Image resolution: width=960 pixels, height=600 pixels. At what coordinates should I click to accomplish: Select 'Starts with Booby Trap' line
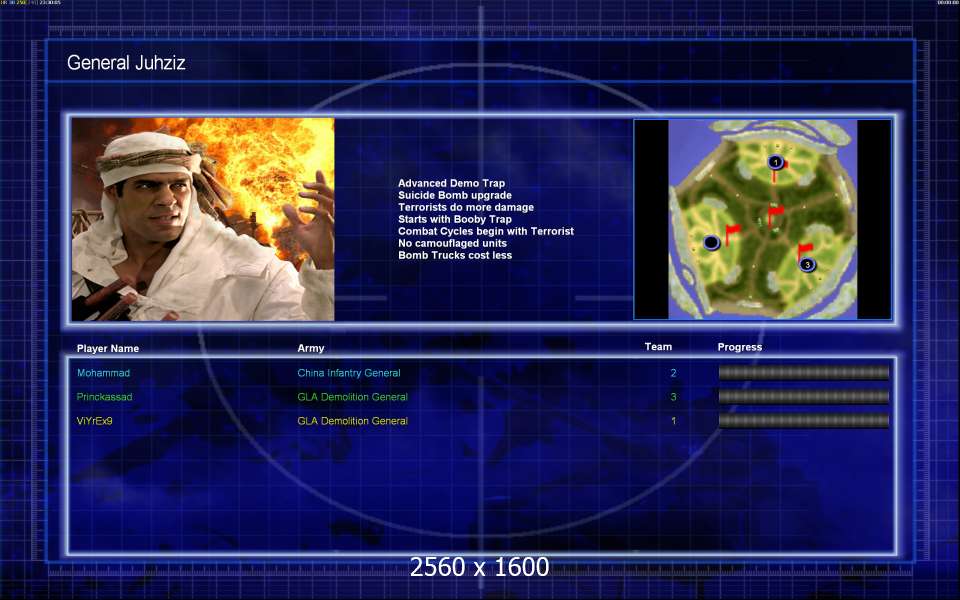point(455,219)
